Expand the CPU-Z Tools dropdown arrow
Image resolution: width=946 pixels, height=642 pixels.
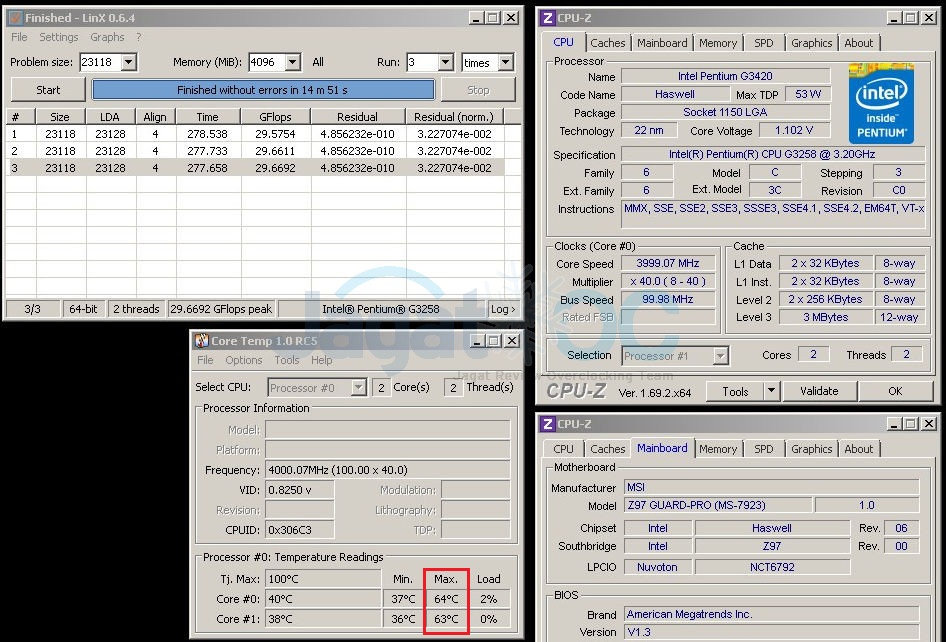click(771, 391)
